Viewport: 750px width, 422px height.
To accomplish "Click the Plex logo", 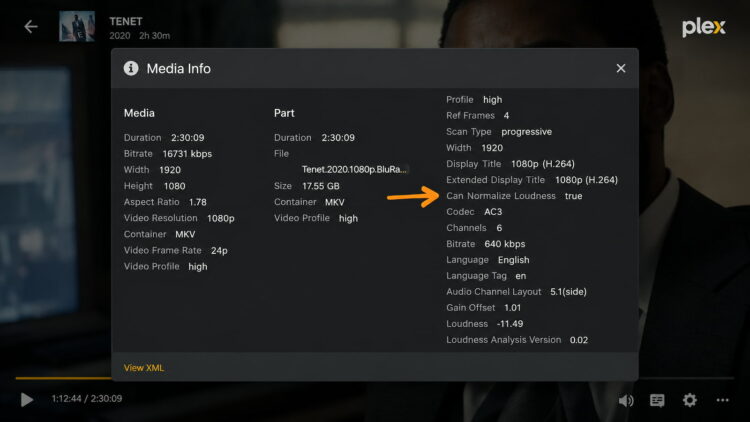I will (x=704, y=27).
